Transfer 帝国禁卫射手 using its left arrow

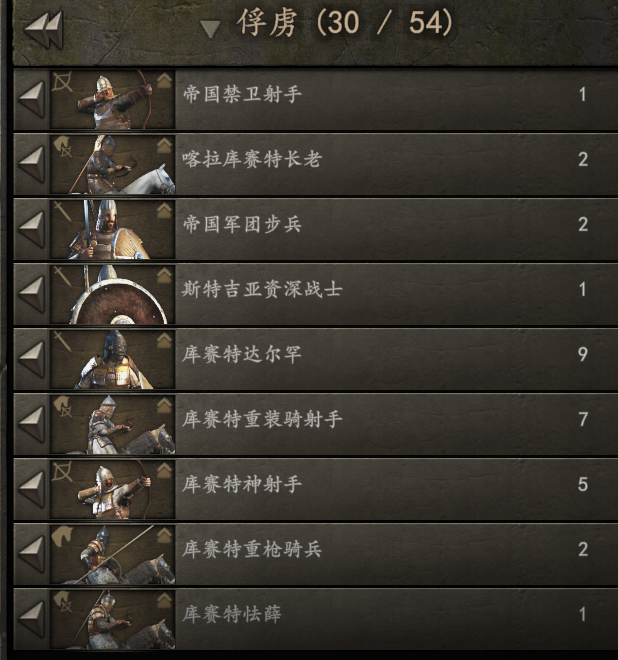(x=32, y=100)
